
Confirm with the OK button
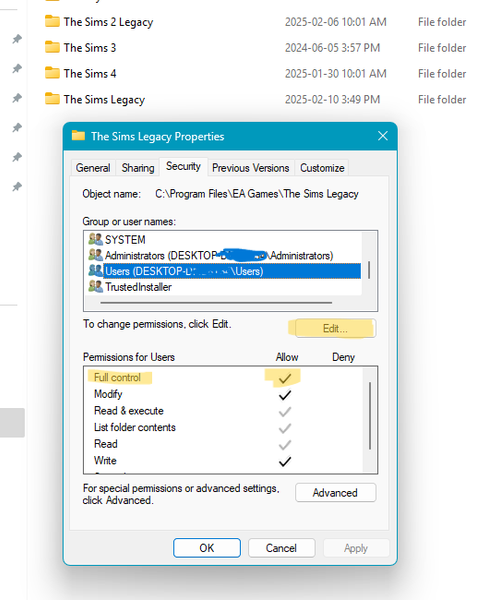[207, 548]
